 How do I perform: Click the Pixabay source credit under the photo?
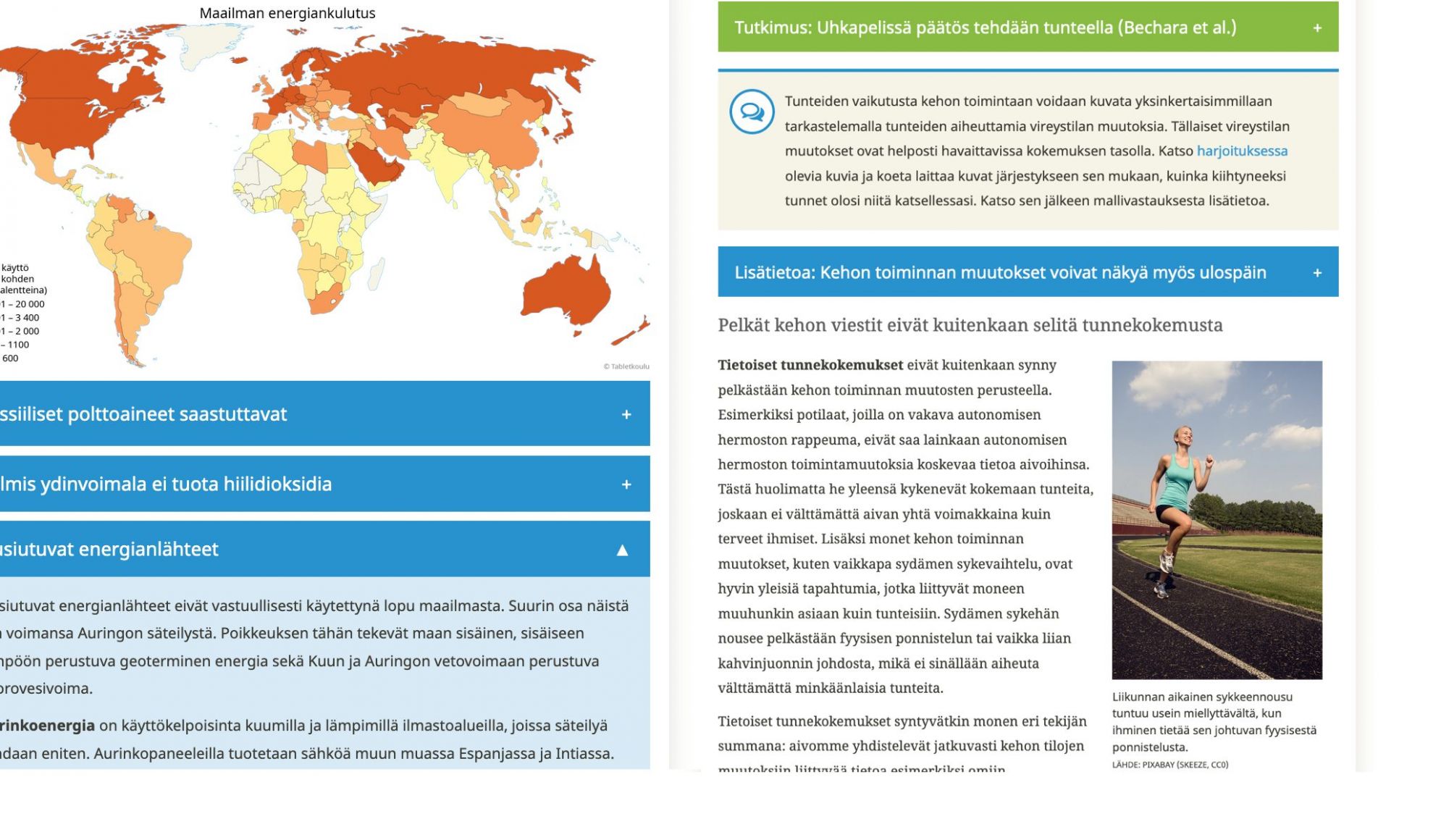(x=1169, y=764)
